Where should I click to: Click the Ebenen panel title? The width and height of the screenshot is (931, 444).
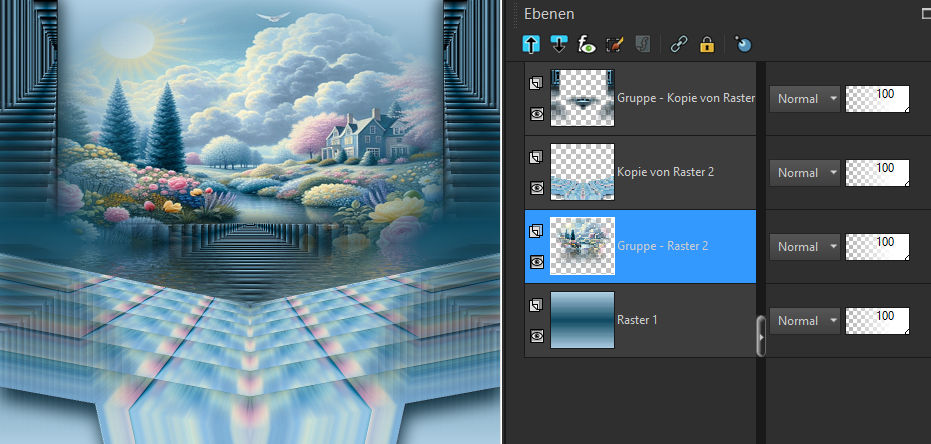click(x=549, y=14)
